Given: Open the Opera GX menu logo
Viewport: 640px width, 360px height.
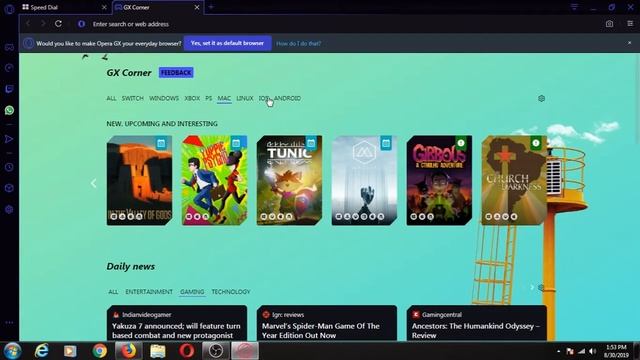Looking at the screenshot, I should tap(9, 8).
